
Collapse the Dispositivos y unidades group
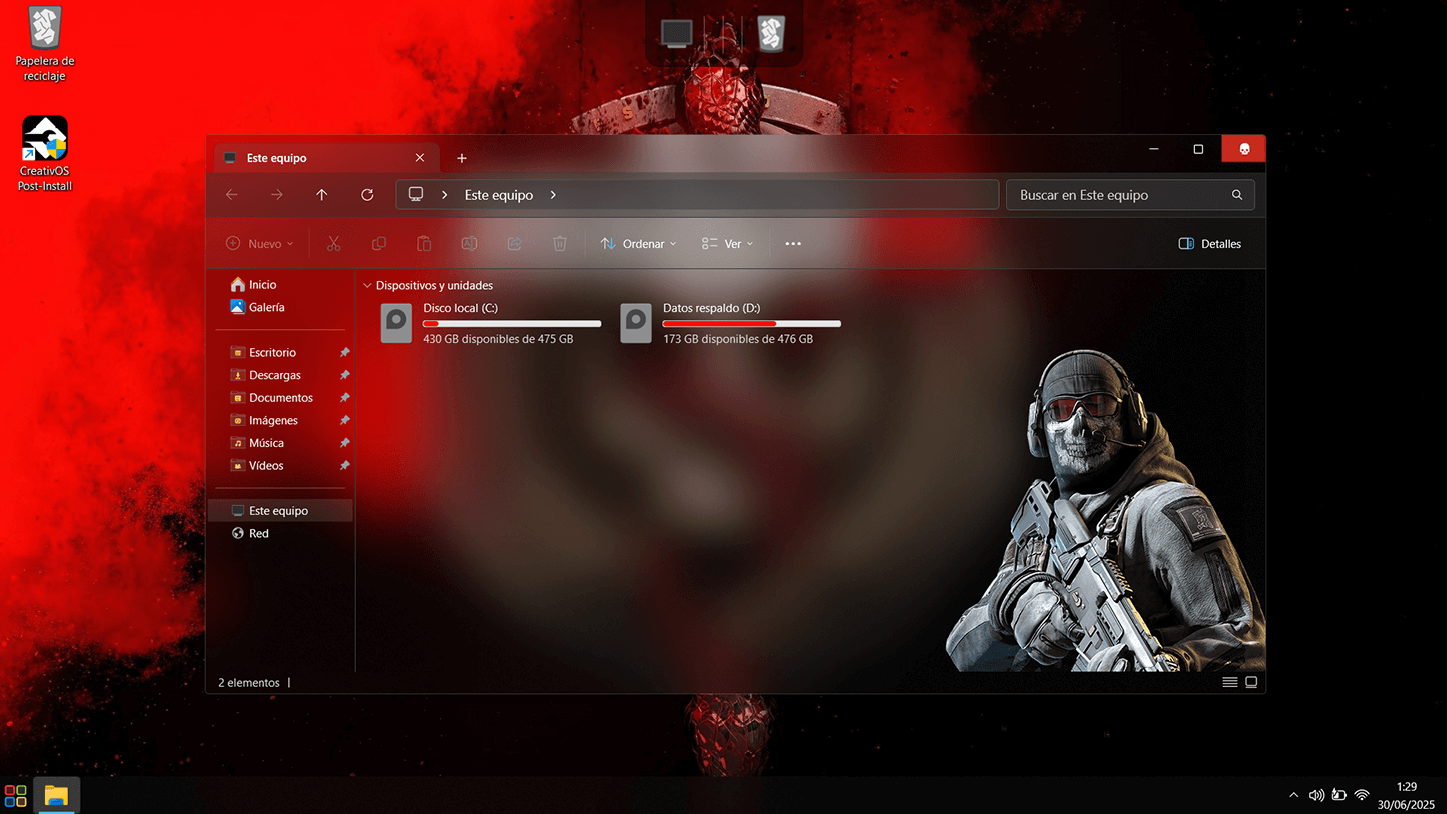[367, 286]
